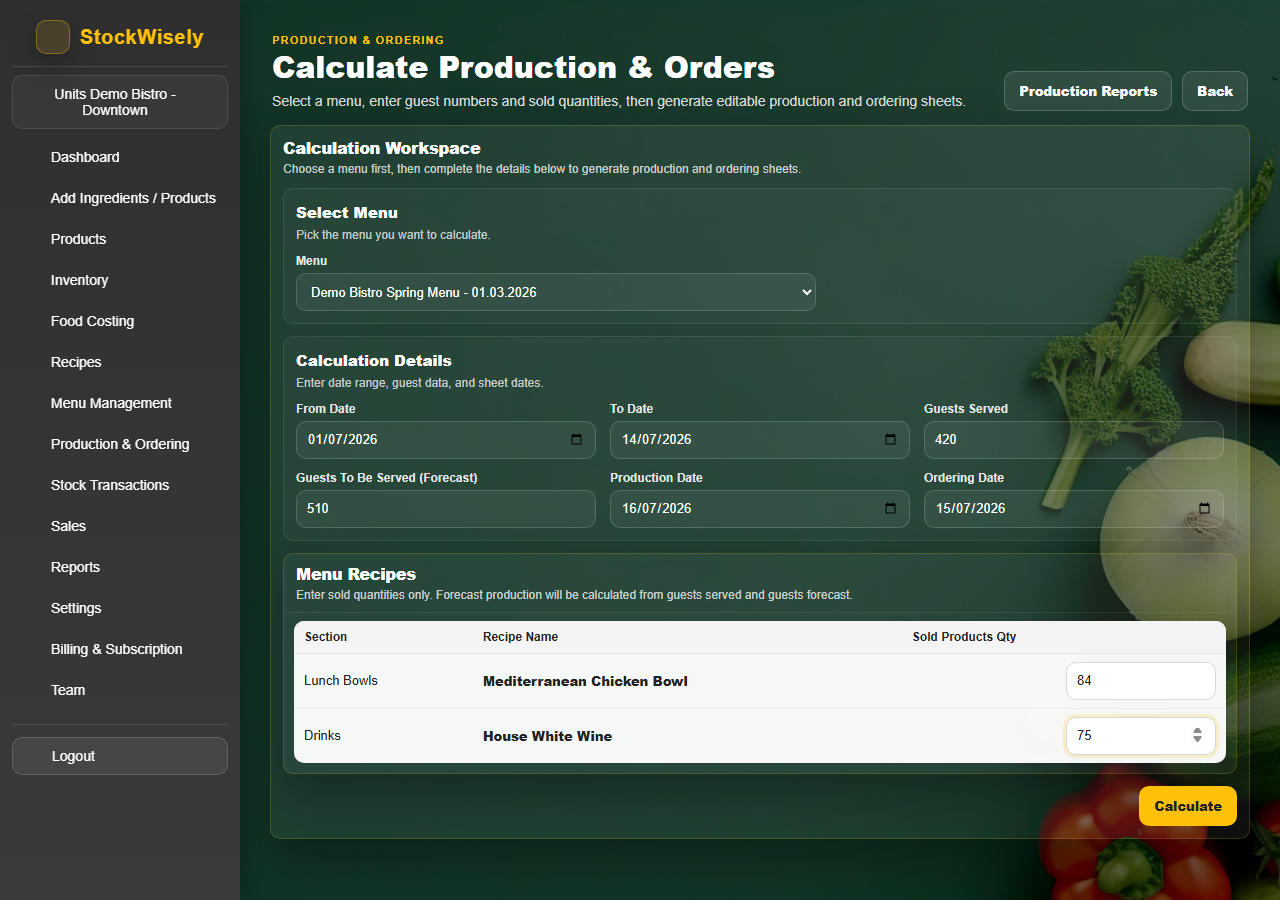The height and width of the screenshot is (900, 1280).
Task: Click the Select Menu heading
Action: 347,213
